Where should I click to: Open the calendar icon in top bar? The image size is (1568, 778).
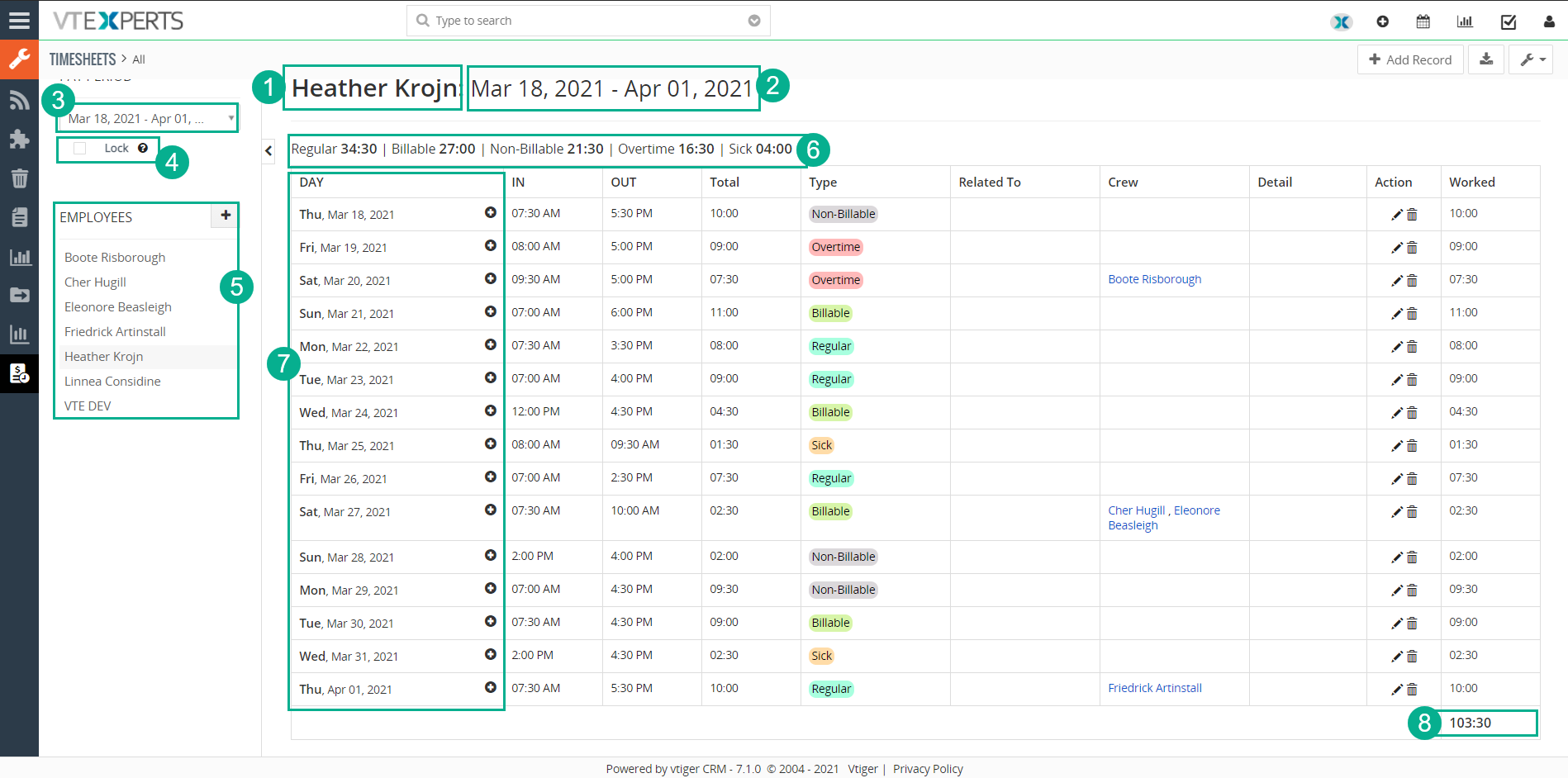1423,21
